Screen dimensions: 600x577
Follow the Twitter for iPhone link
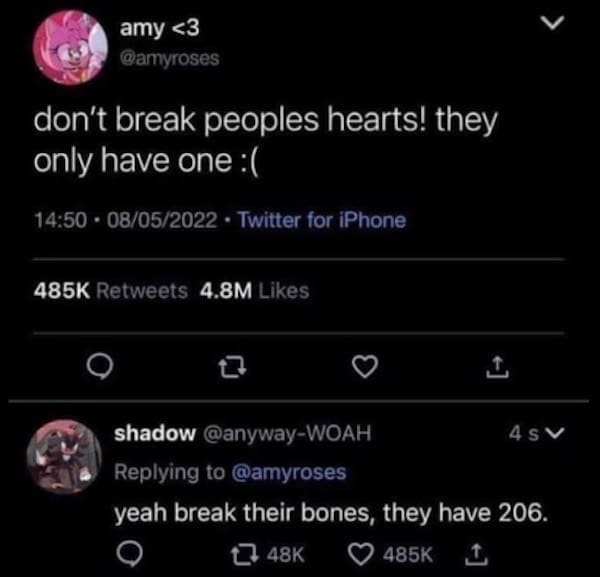[x=322, y=220]
